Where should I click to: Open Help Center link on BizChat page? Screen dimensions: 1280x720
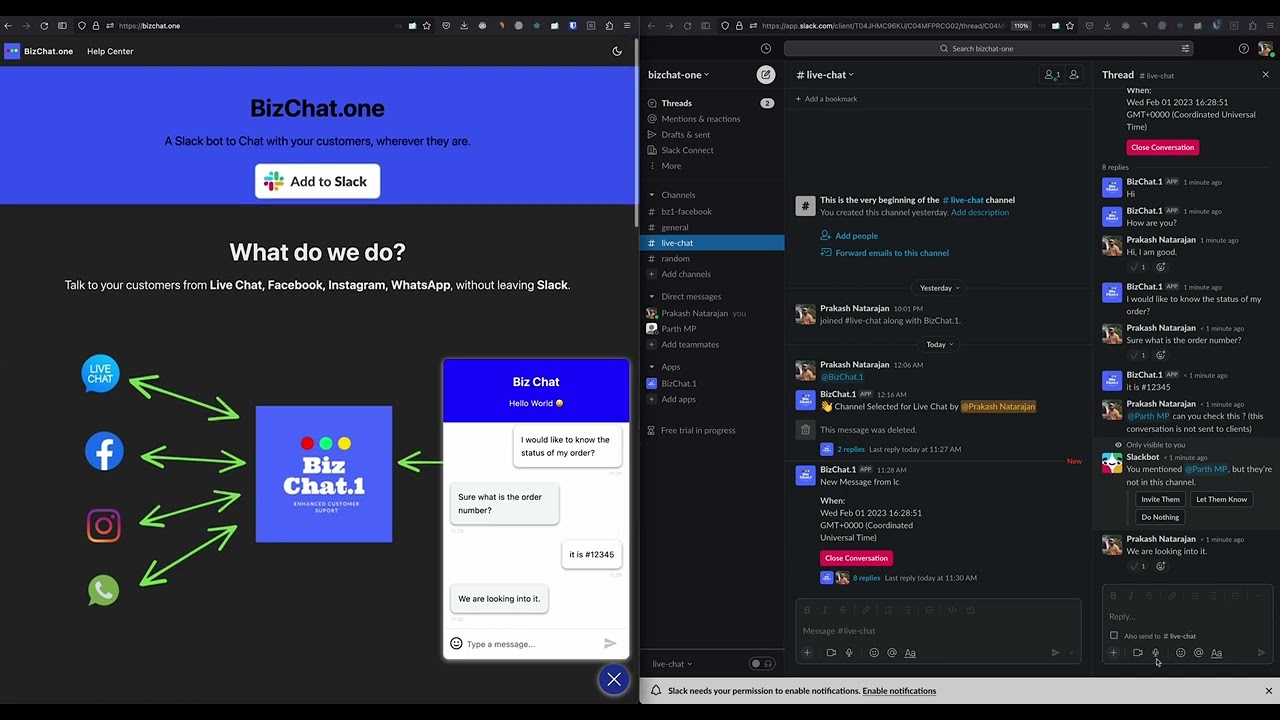[x=110, y=51]
